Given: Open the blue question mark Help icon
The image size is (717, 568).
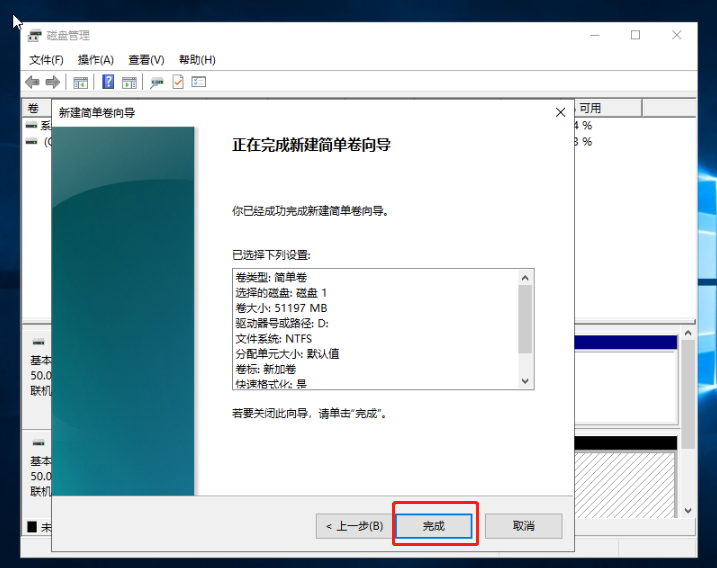Looking at the screenshot, I should (x=108, y=82).
